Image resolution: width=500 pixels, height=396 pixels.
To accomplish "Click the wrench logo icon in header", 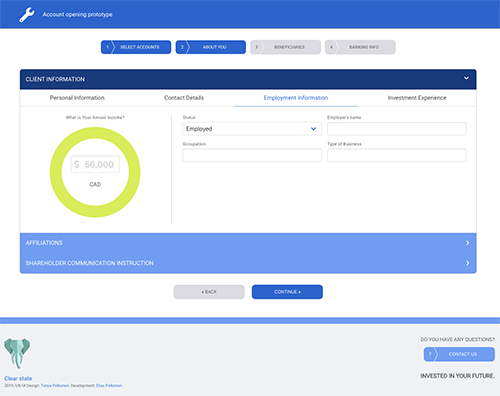I will tap(27, 15).
